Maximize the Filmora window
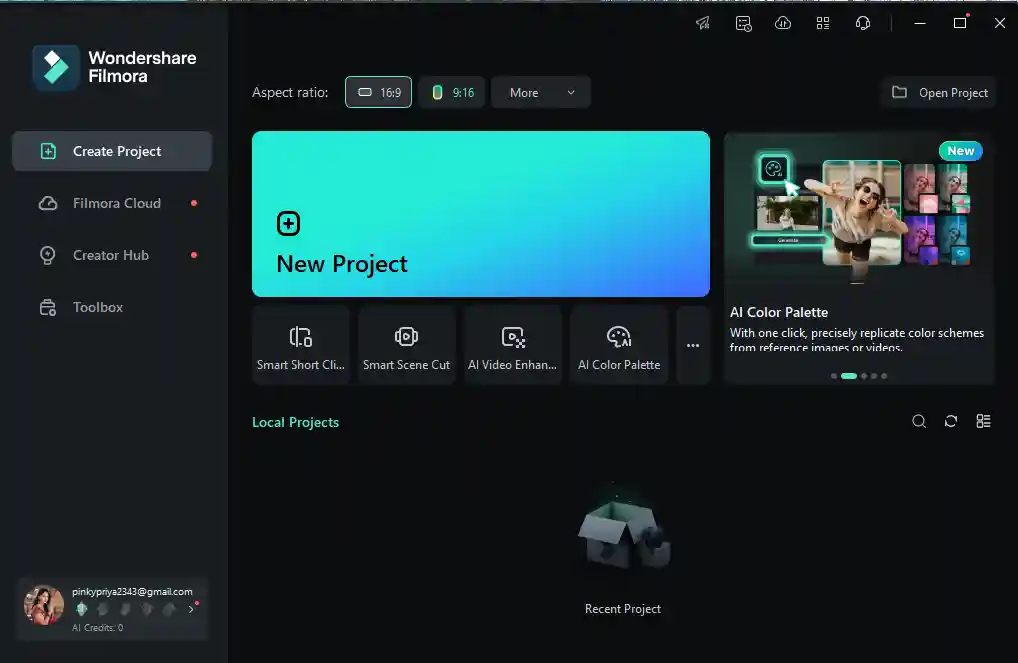 tap(960, 23)
